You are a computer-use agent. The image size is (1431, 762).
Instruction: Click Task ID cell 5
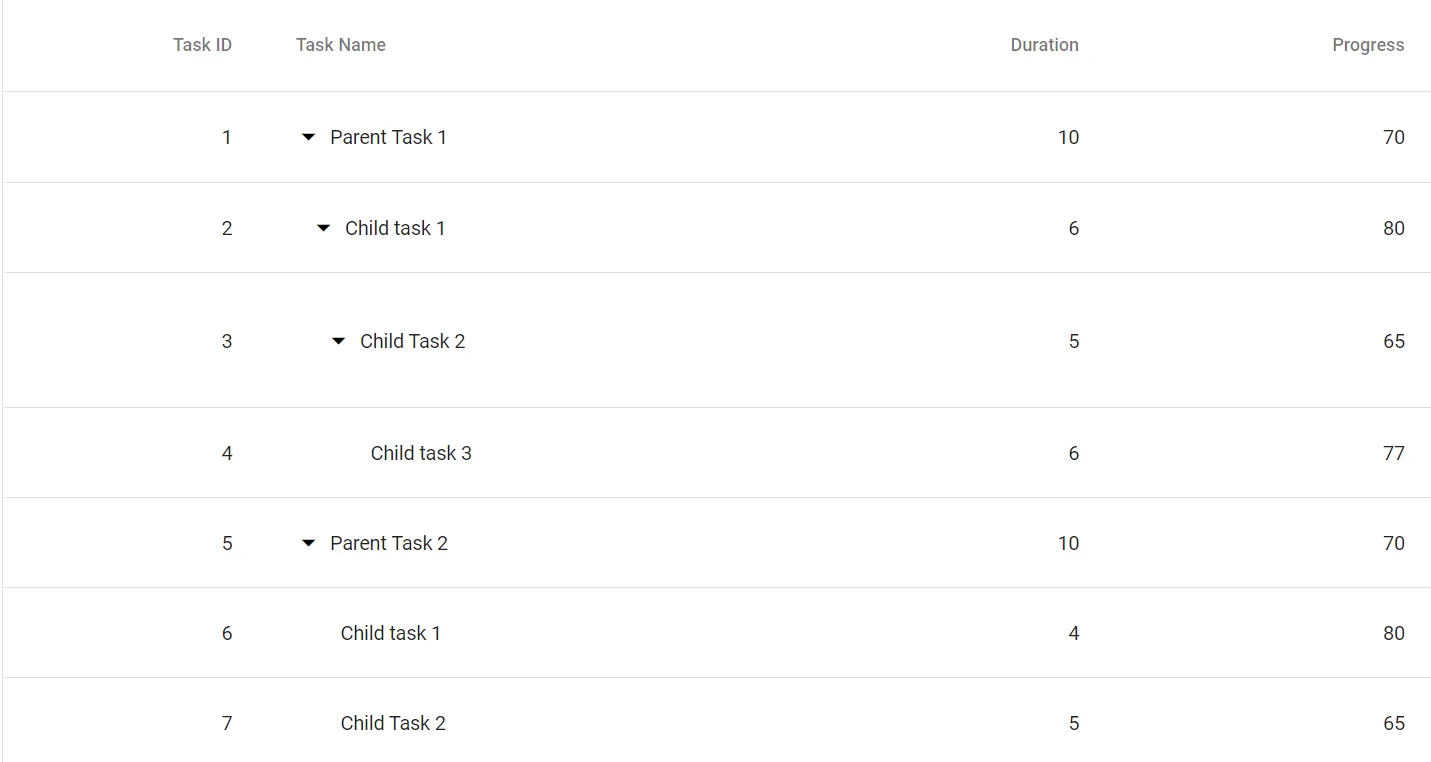(x=227, y=544)
